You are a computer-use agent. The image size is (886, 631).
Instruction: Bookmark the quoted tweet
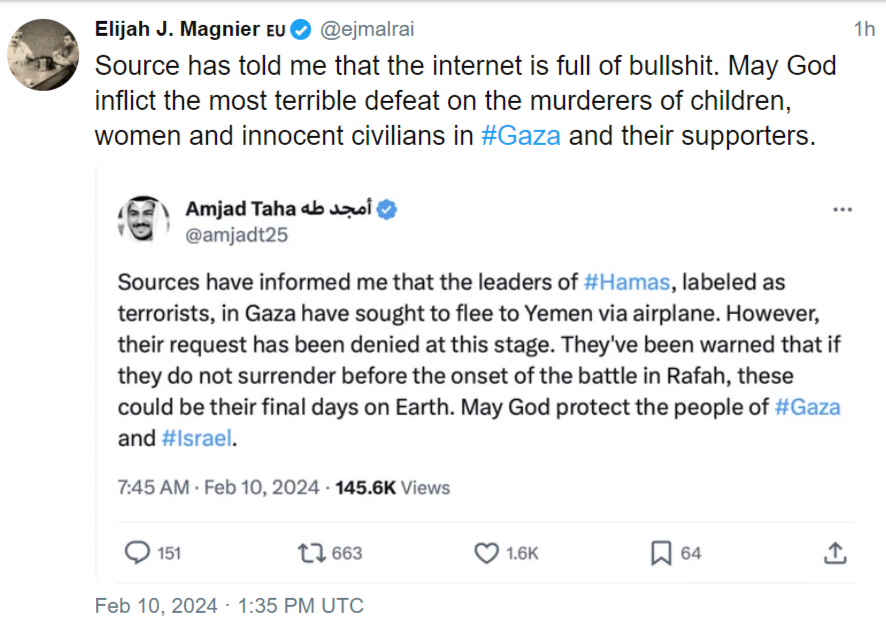point(661,552)
